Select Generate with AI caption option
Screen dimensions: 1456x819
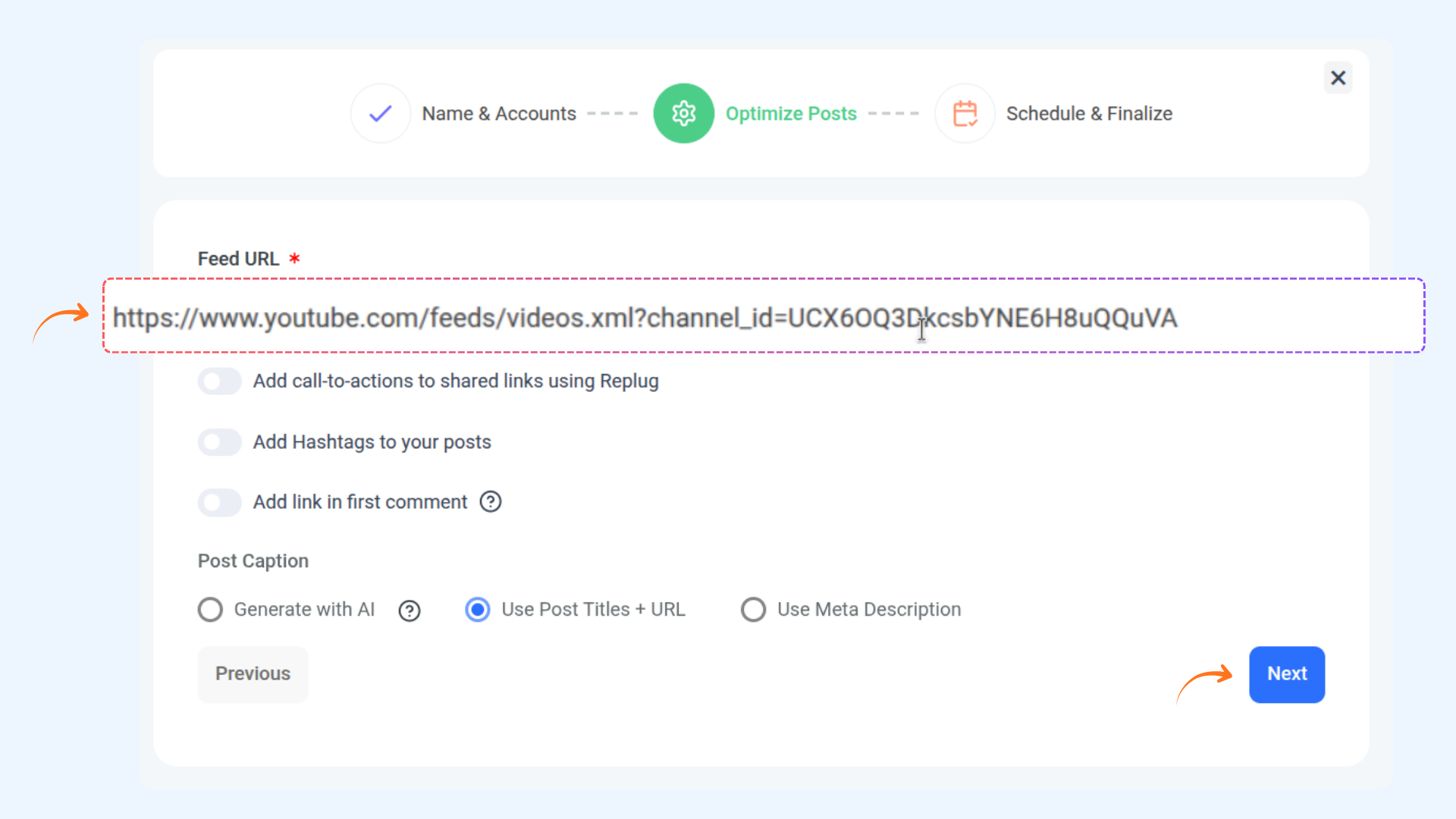coord(210,610)
